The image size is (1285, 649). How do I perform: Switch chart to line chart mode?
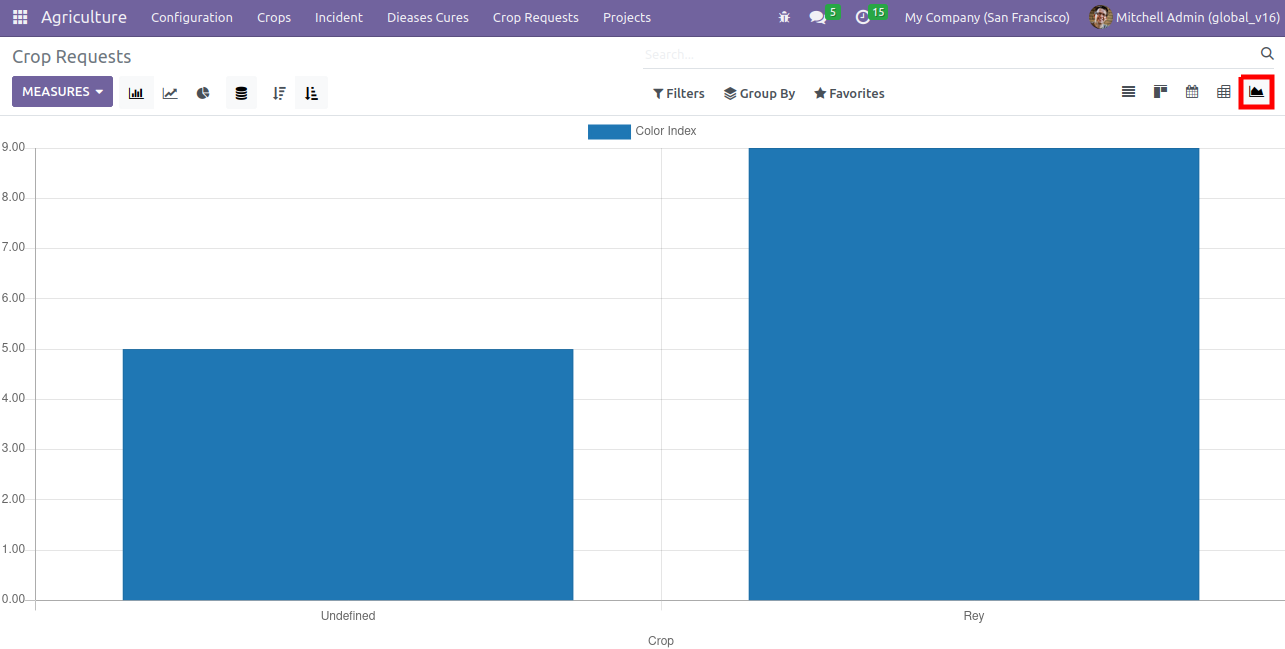170,93
